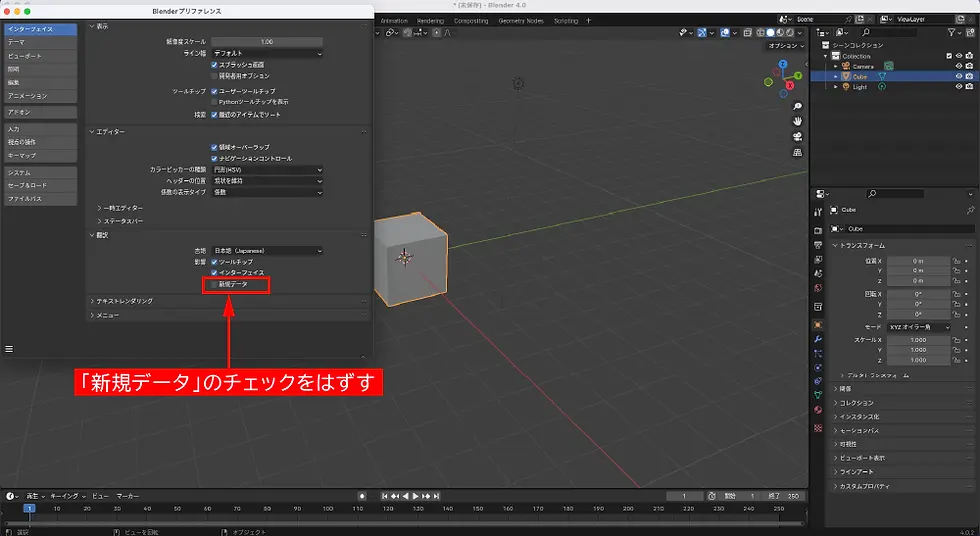
Task: Click the 終了 frame field showing 250
Action: point(784,496)
